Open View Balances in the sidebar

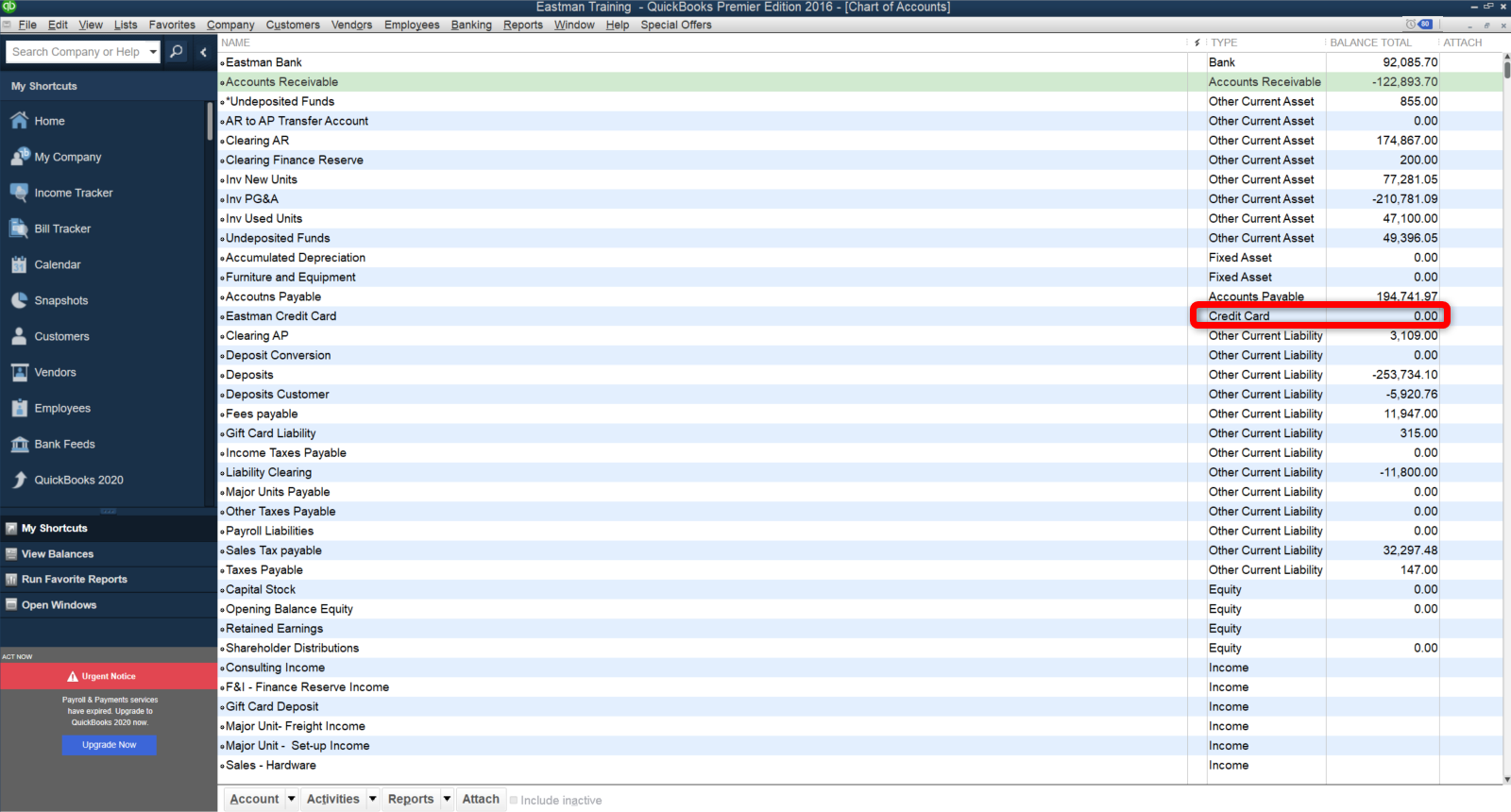109,554
